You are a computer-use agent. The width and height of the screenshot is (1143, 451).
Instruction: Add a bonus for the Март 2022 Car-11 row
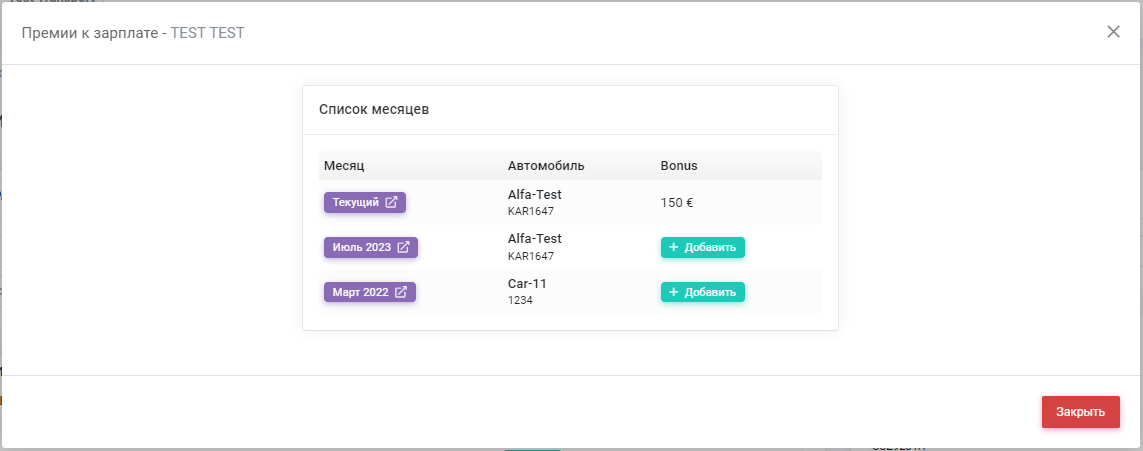703,292
